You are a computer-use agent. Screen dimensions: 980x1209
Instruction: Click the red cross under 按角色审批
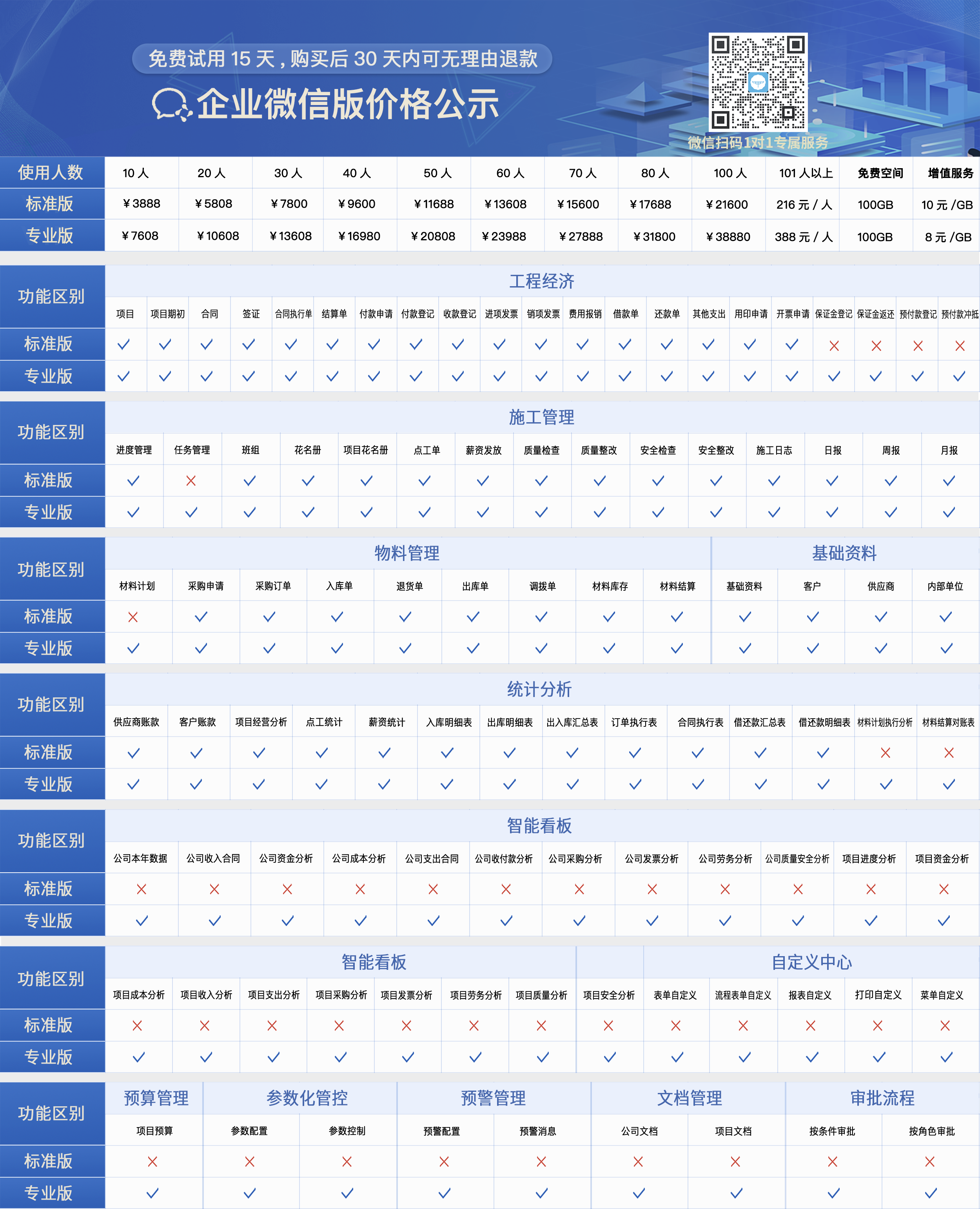930,1162
